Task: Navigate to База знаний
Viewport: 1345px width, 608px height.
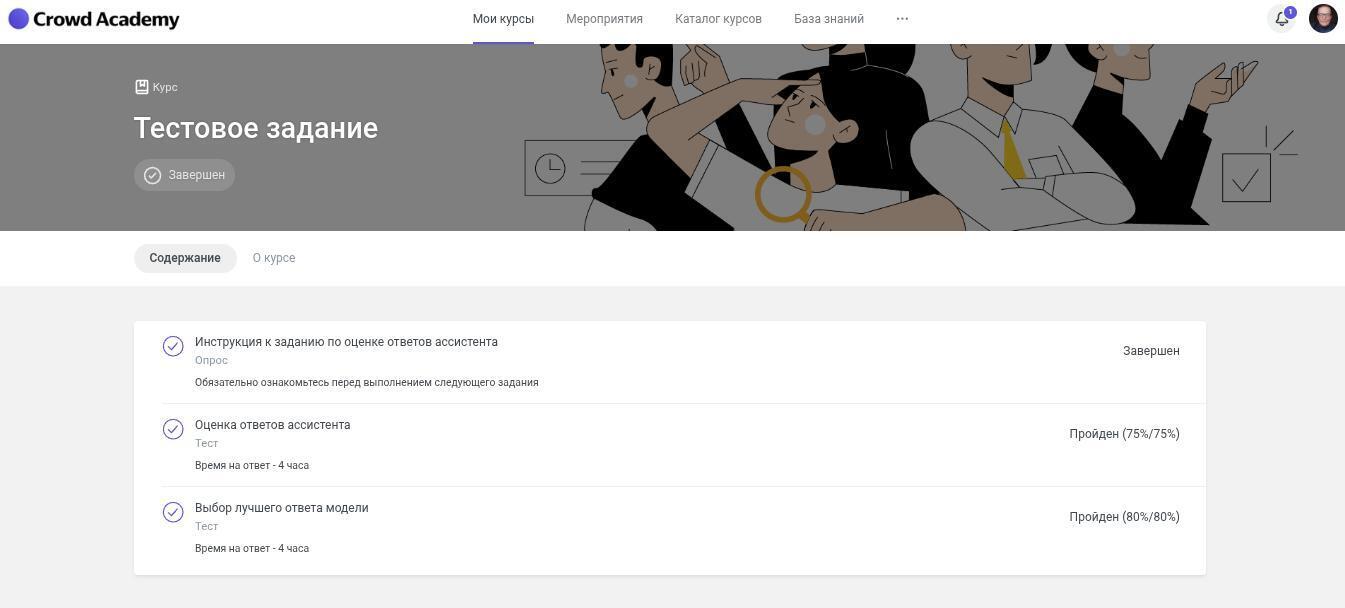Action: [x=828, y=19]
